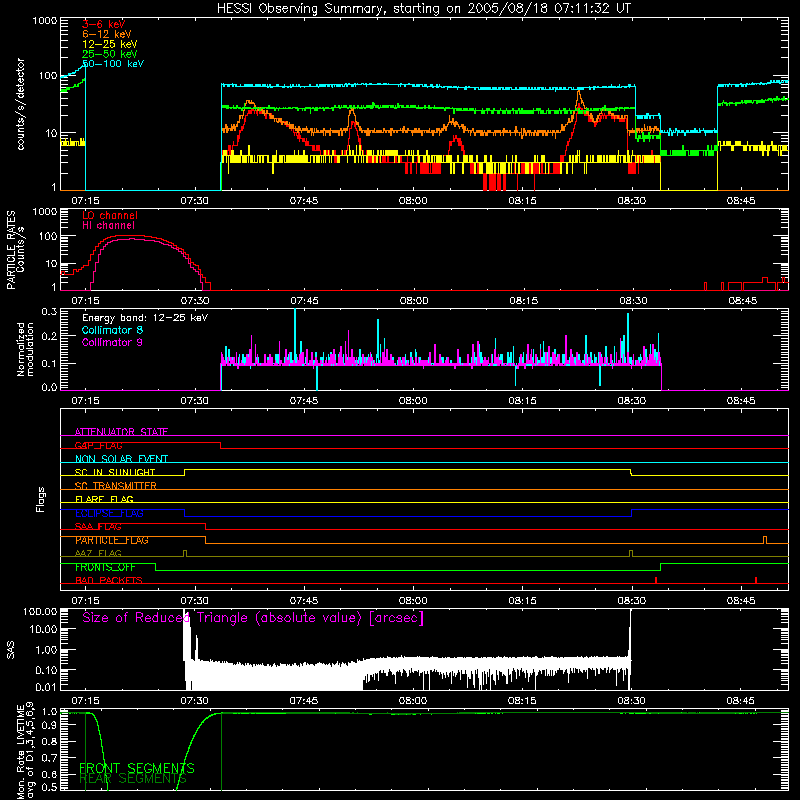Image resolution: width=800 pixels, height=800 pixels.
Task: Click the 'Flags' vertical axis label
Action: coord(41,499)
